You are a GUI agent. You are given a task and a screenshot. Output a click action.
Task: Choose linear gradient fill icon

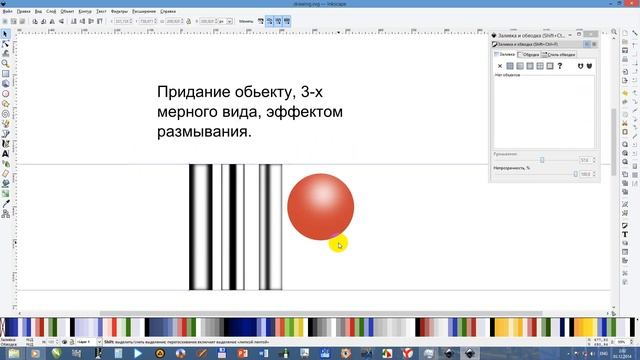pos(520,66)
